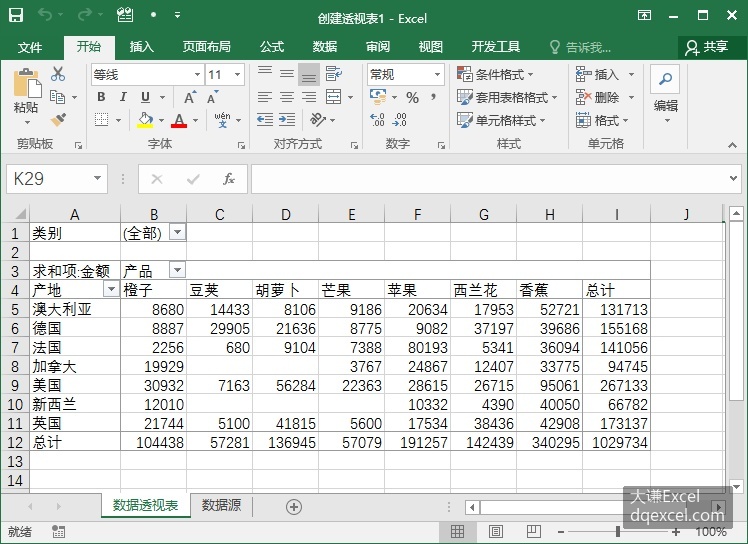Decrease font size with smaller A icon
This screenshot has width=748, height=544.
click(212, 97)
